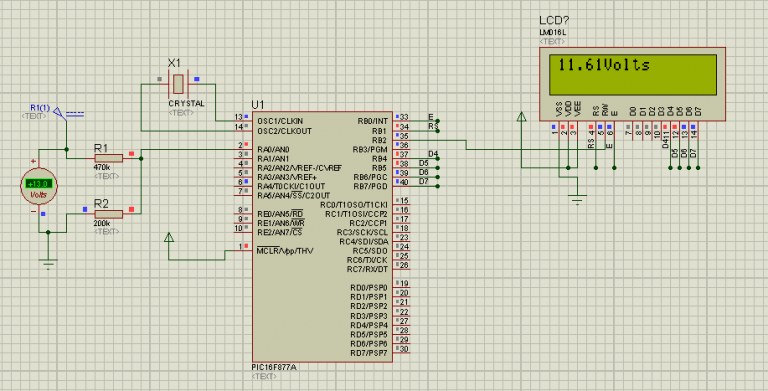Click the RD7/PSP7 pin label
This screenshot has height=391, width=768.
(x=369, y=353)
